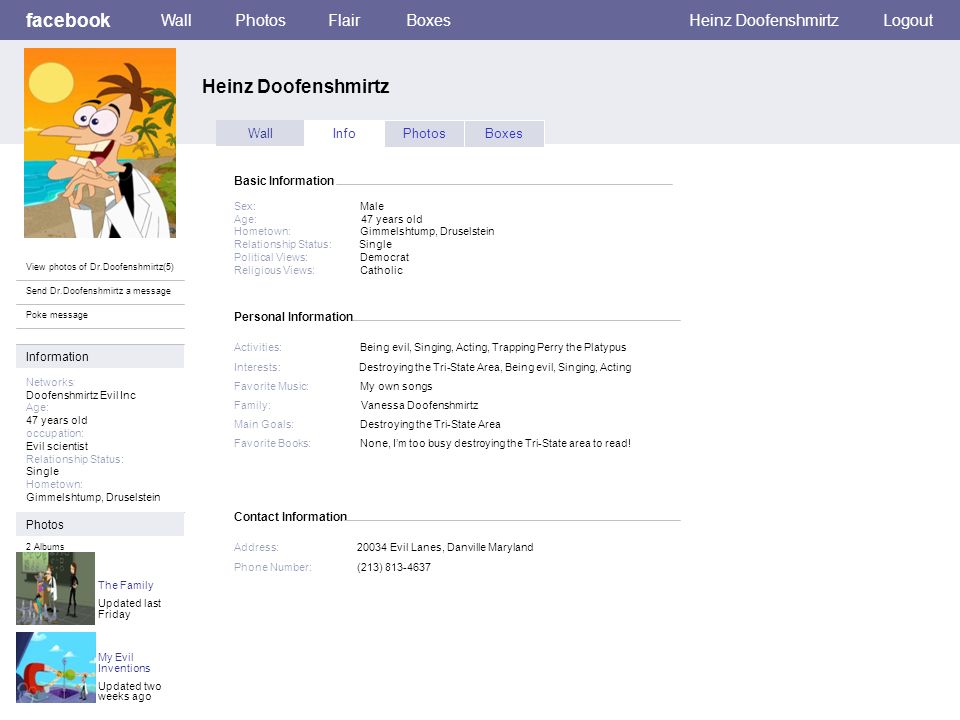
Task: Click phone number (213) 813-4637
Action: [x=394, y=567]
